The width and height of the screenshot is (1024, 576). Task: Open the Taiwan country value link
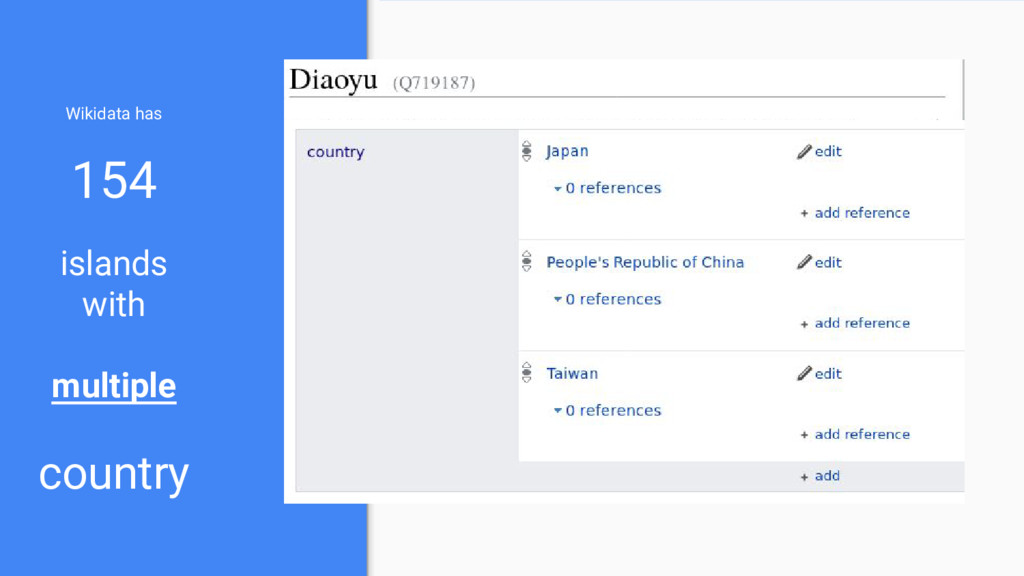click(x=571, y=374)
